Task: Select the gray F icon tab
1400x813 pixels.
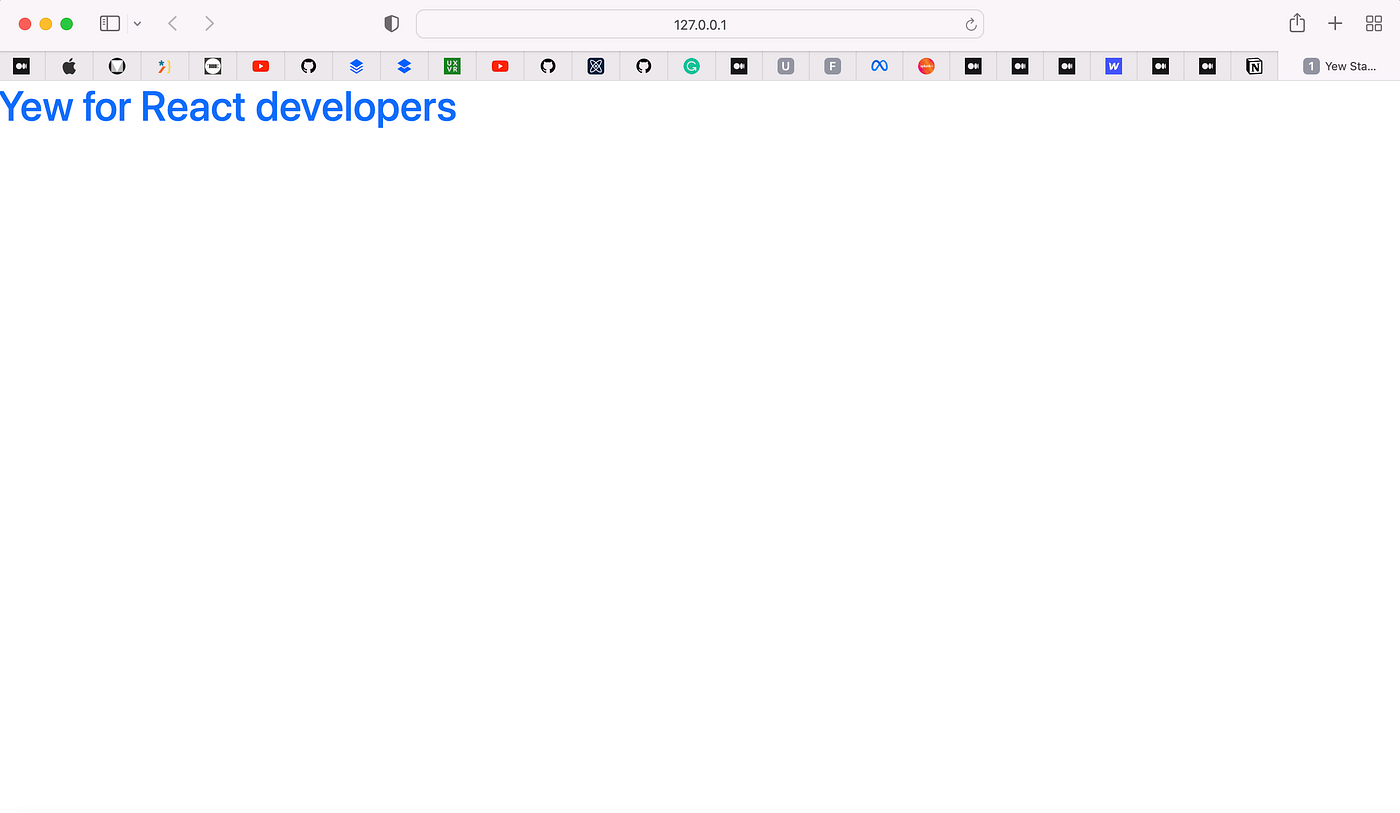Action: coord(832,66)
